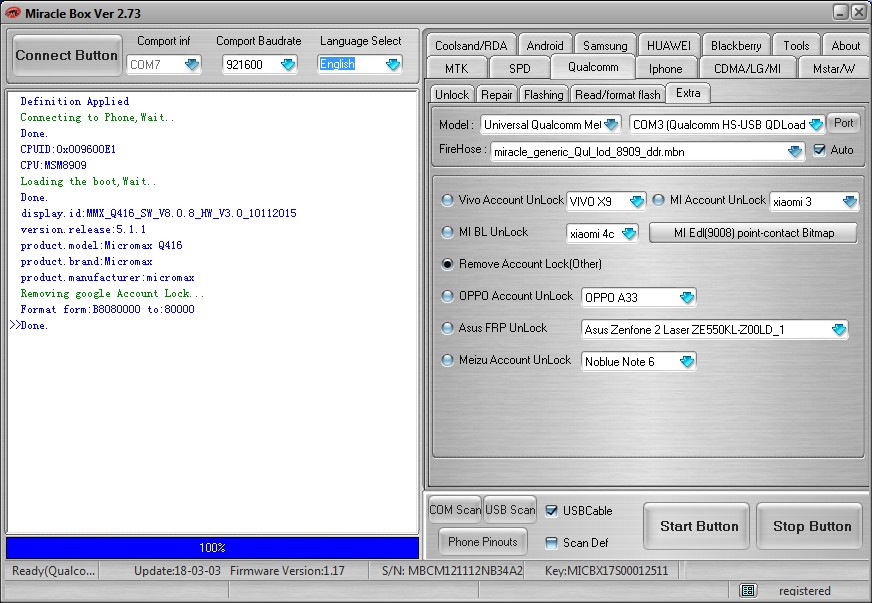Open the xiaomi 4c model dropdown

629,234
